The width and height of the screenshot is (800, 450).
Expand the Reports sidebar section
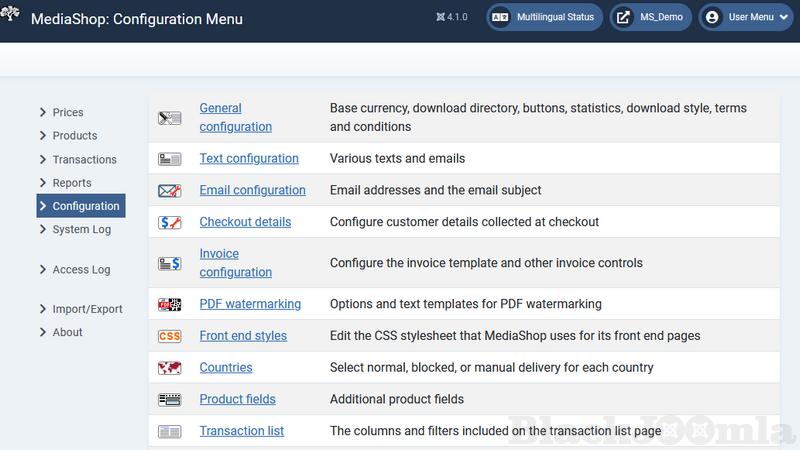71,183
